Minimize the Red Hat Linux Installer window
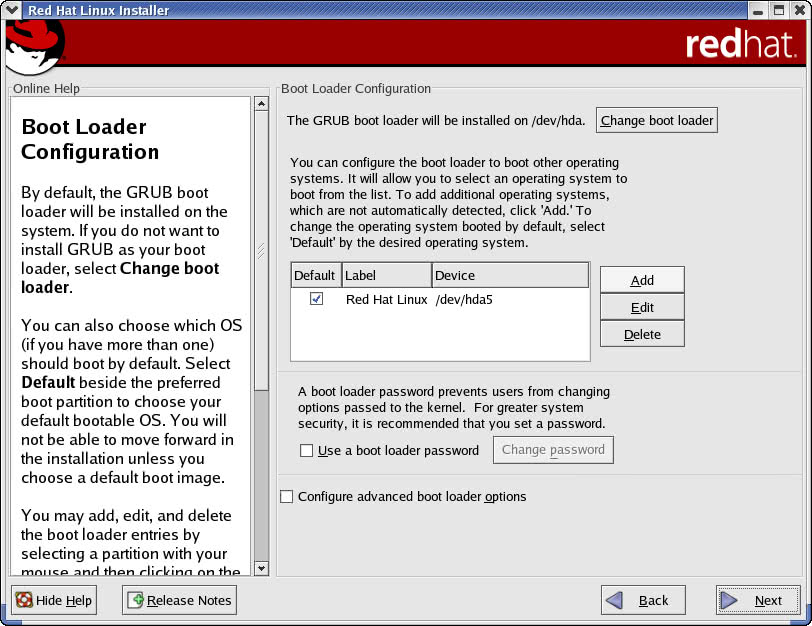 click(x=758, y=10)
